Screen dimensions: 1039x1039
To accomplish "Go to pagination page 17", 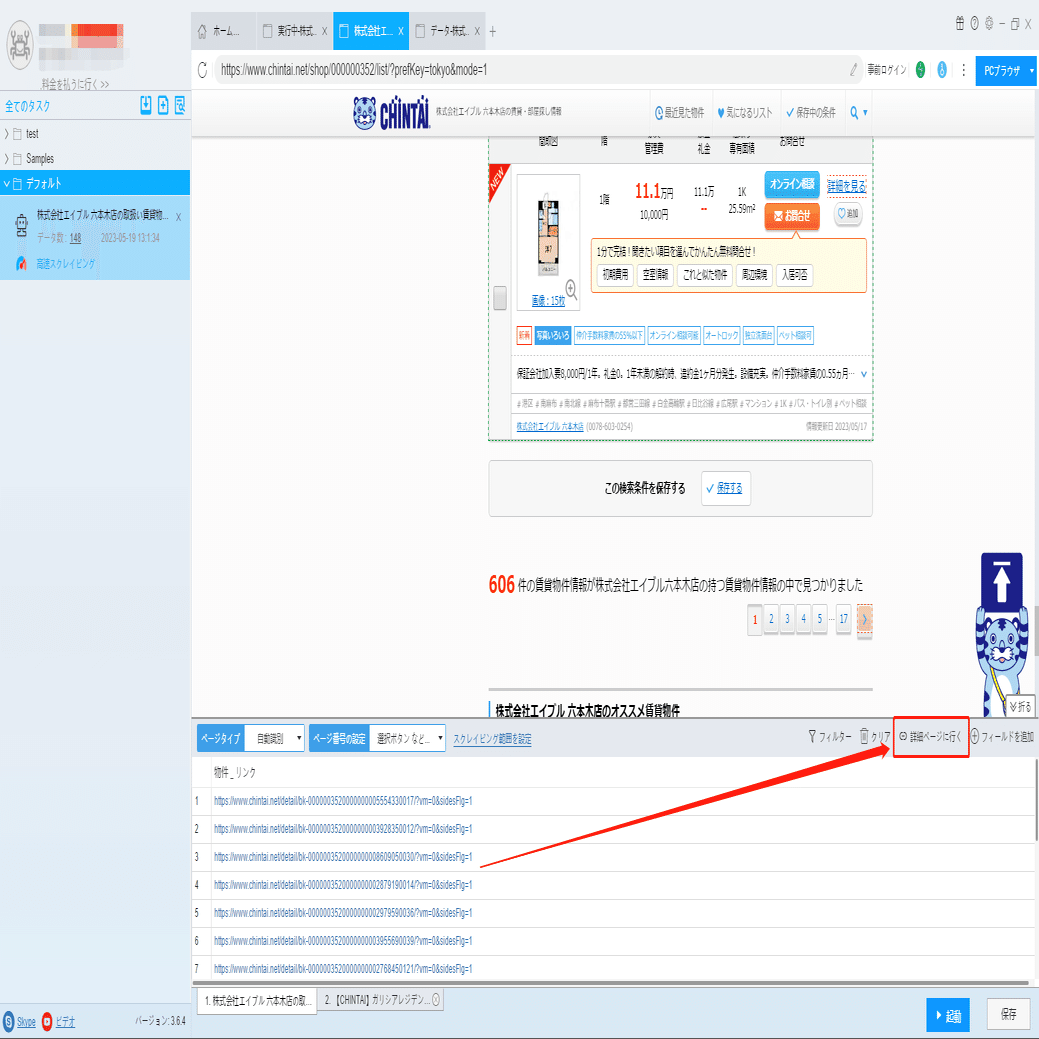I will tap(843, 619).
